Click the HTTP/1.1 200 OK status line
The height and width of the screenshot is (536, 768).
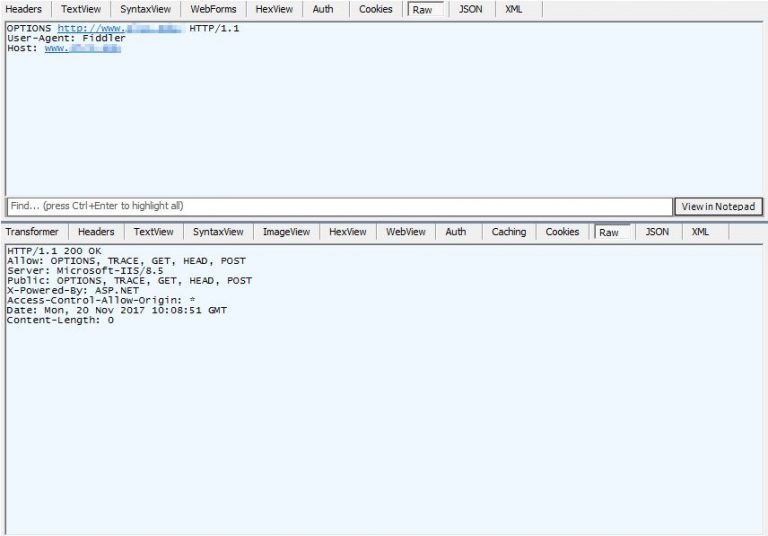click(x=54, y=251)
